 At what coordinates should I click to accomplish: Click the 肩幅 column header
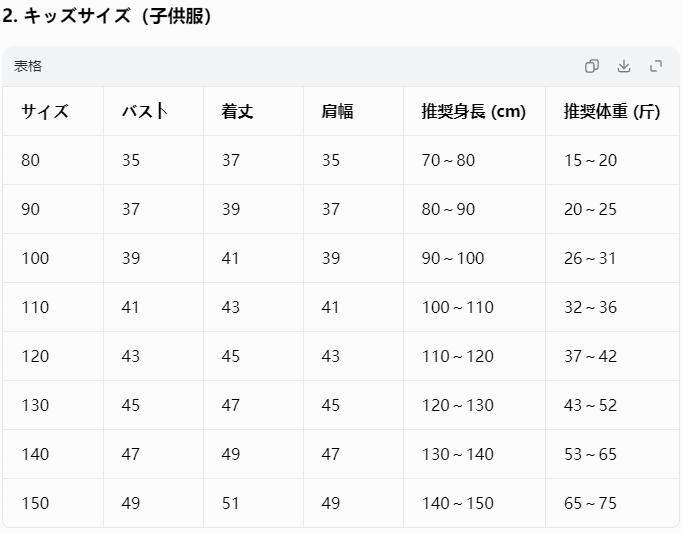(x=338, y=112)
